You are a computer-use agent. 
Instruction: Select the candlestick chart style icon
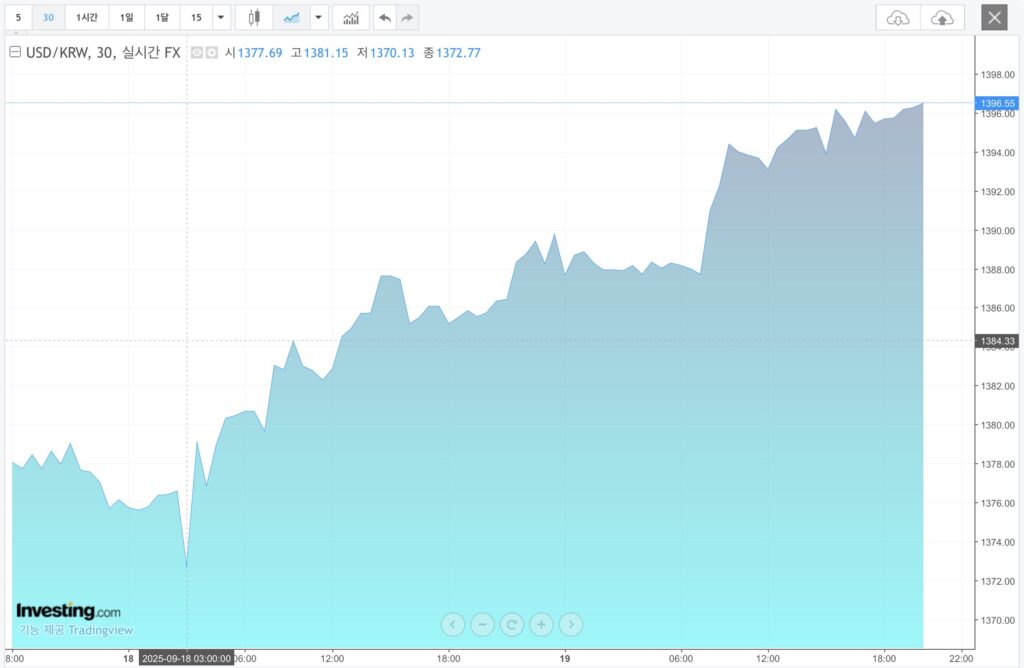(254, 17)
